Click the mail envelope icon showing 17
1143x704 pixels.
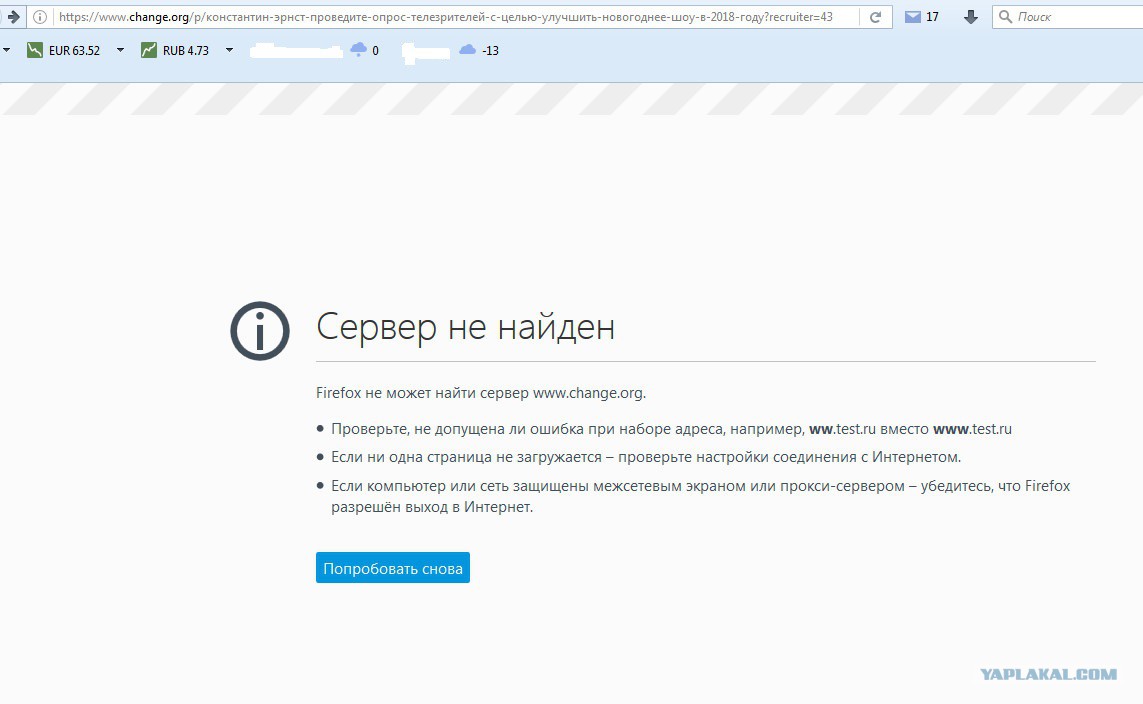click(913, 16)
